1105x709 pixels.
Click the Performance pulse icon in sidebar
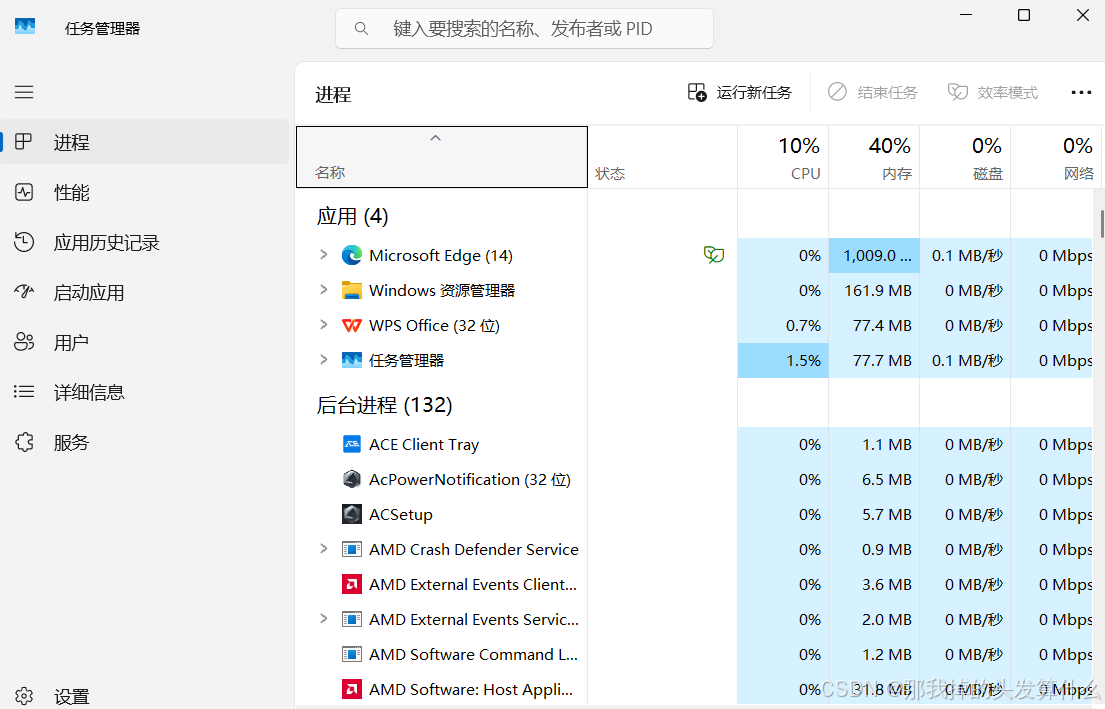coord(24,192)
